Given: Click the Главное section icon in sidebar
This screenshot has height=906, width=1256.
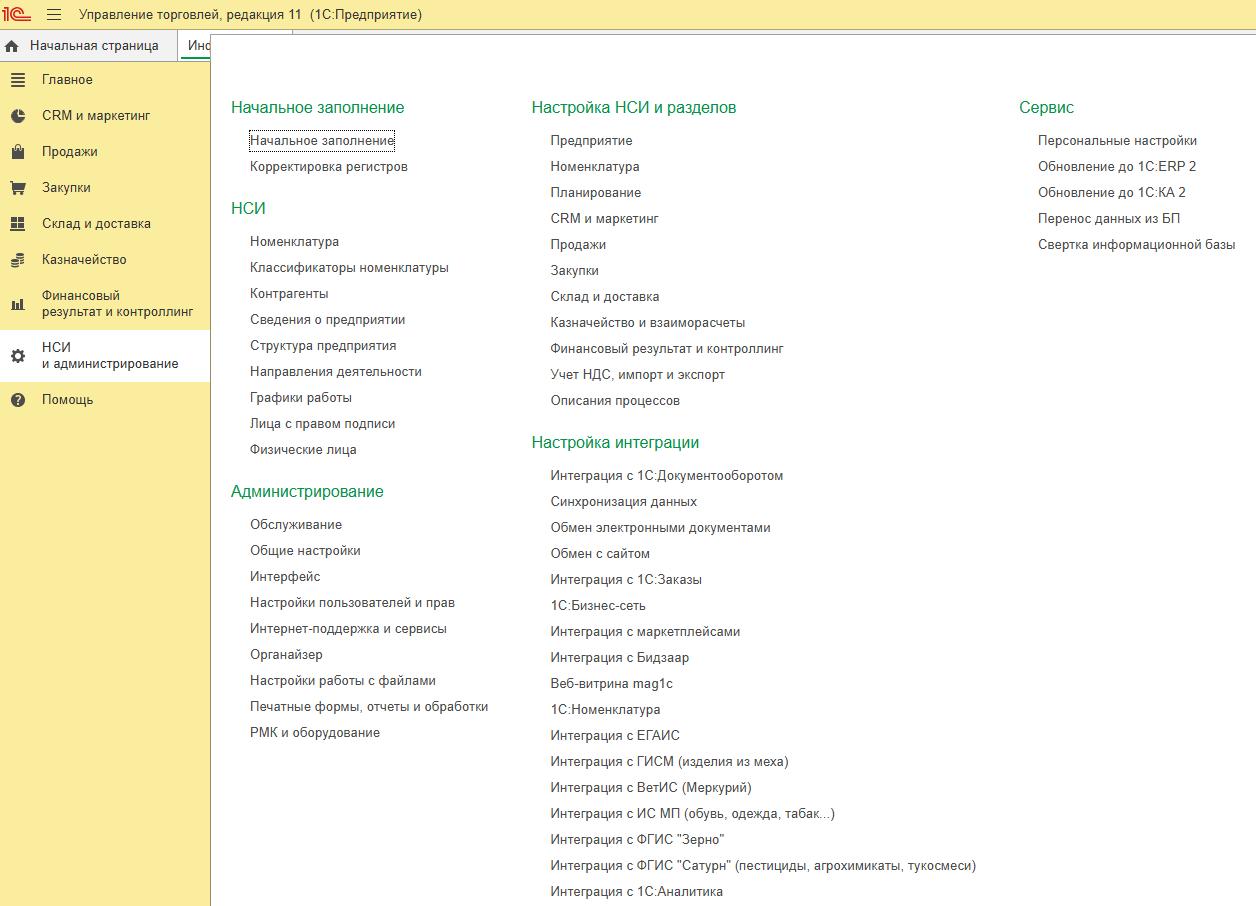Looking at the screenshot, I should 18,80.
